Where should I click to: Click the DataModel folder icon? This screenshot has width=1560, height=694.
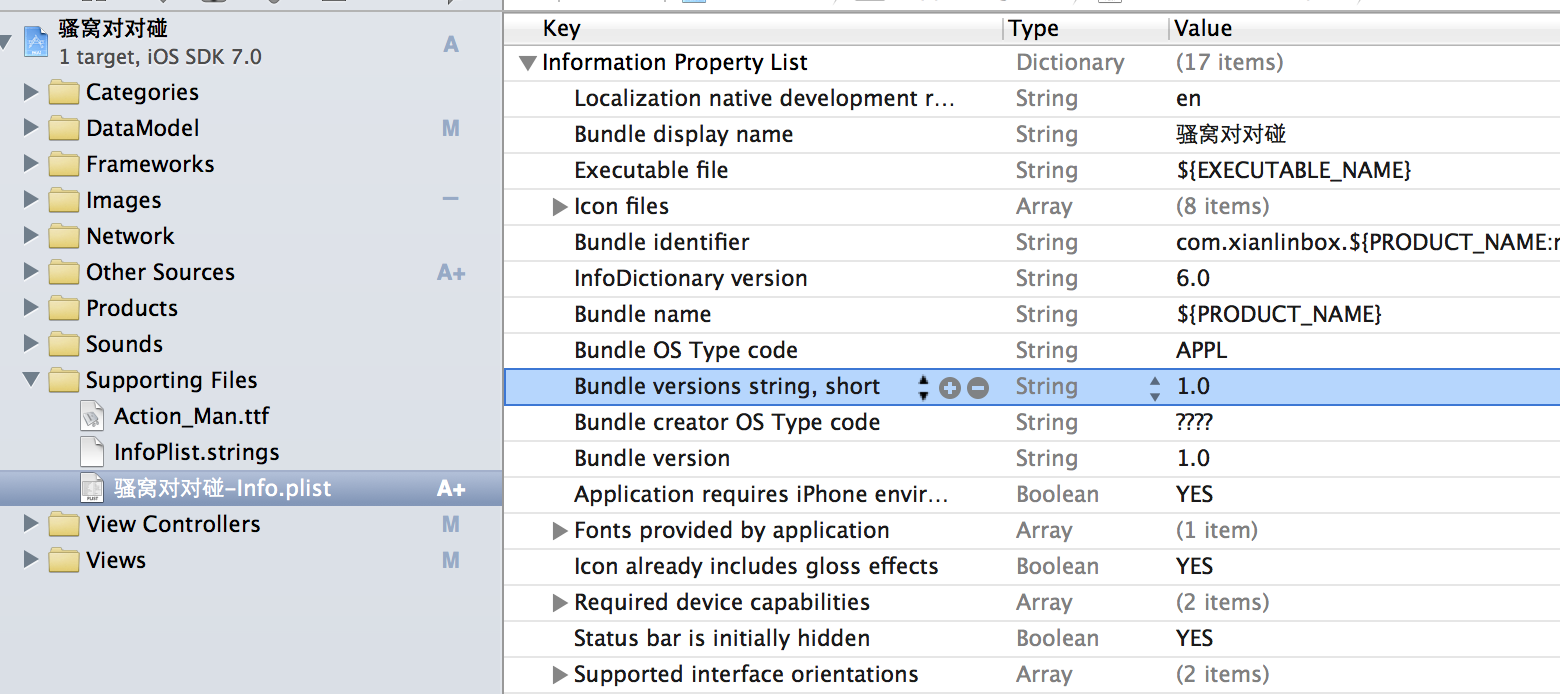click(64, 129)
